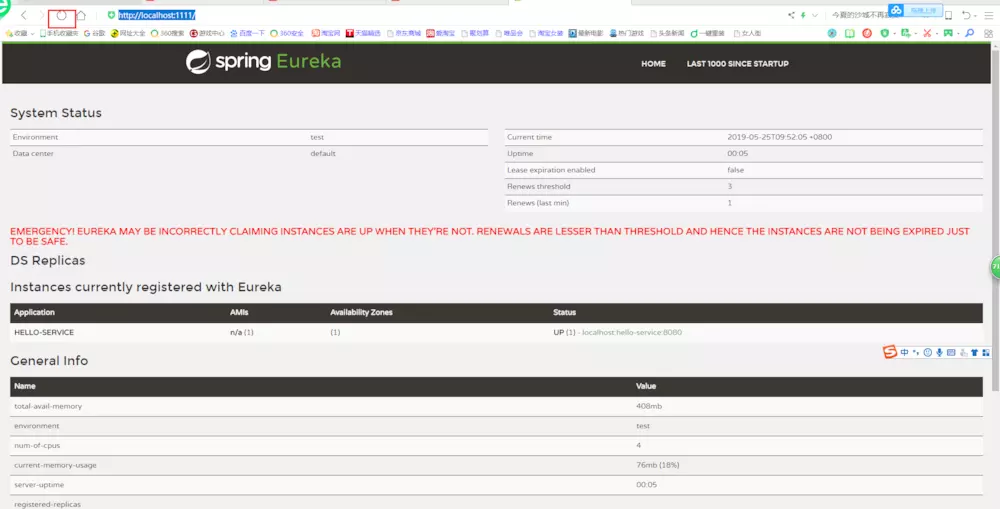This screenshot has height=509, width=1000.
Task: Click the 408mb total-avail-memory value
Action: tap(649, 406)
